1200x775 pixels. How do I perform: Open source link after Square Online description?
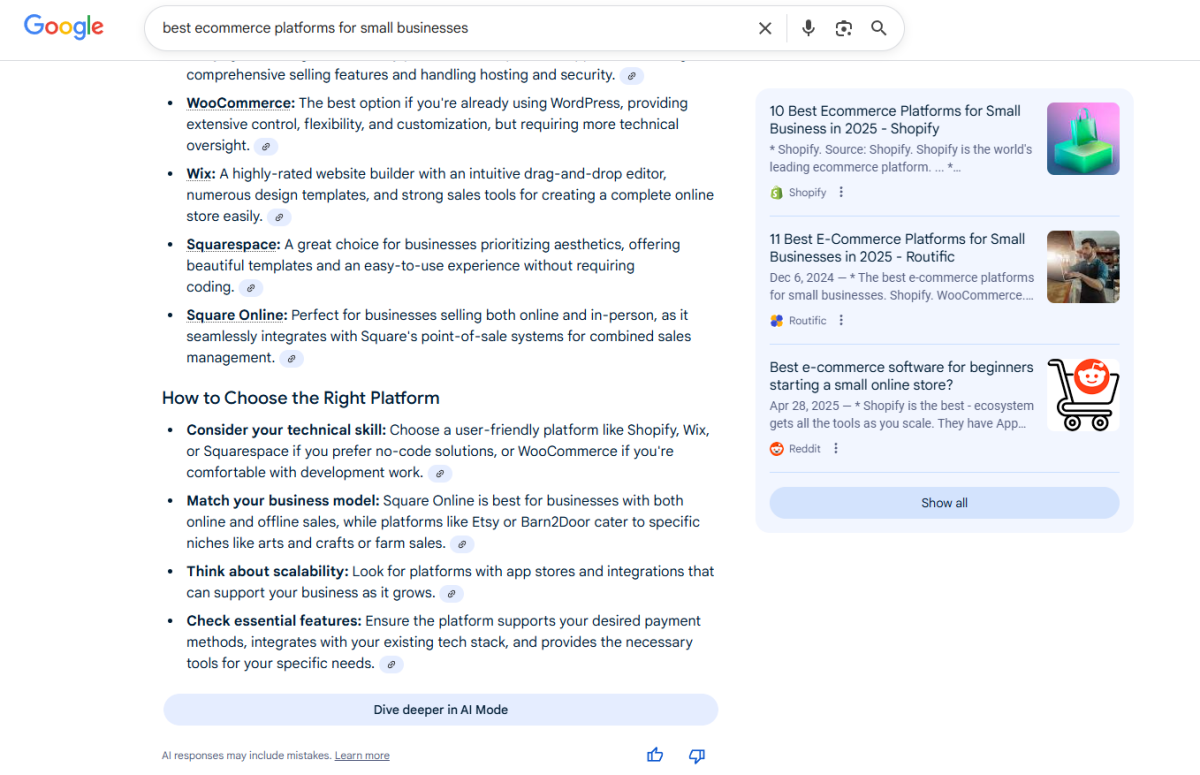pyautogui.click(x=292, y=358)
